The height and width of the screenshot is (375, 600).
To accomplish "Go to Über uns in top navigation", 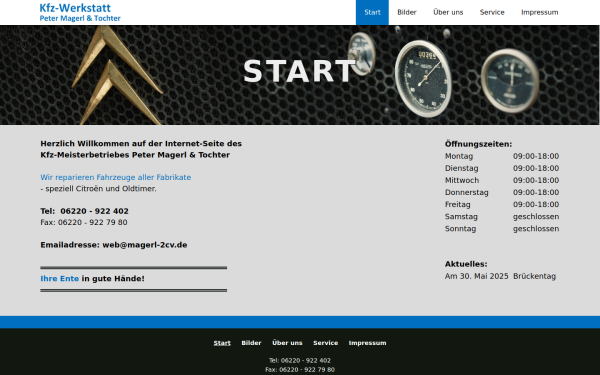I will pos(448,12).
